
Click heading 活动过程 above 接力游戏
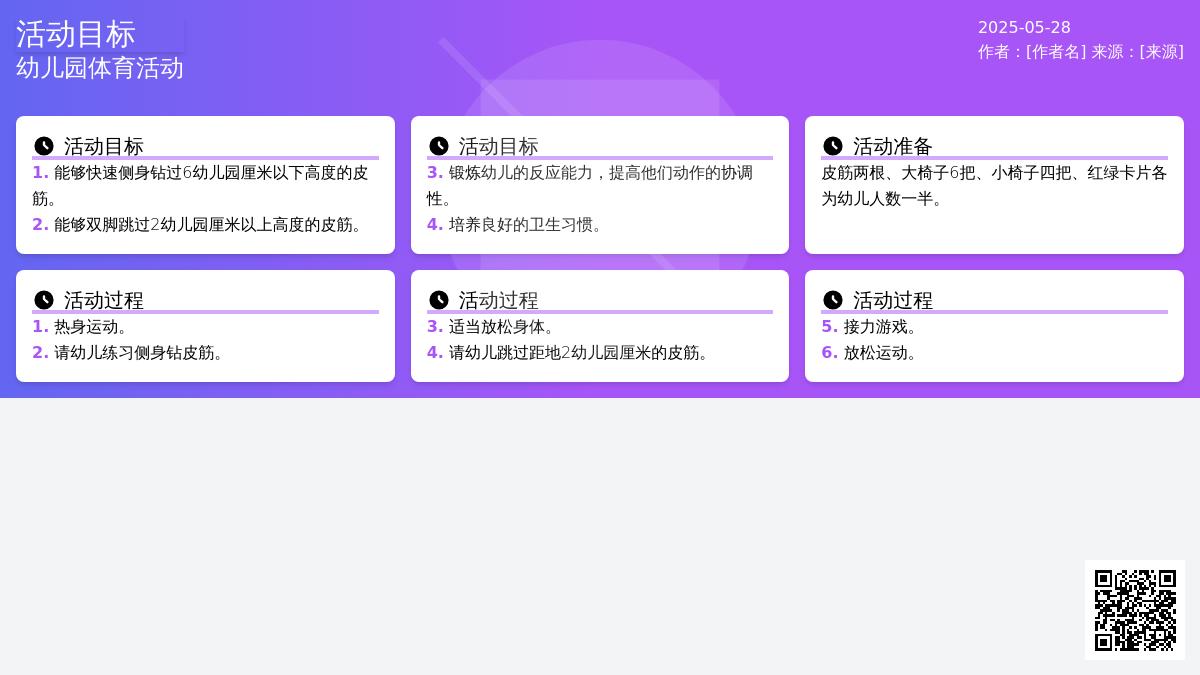point(893,300)
